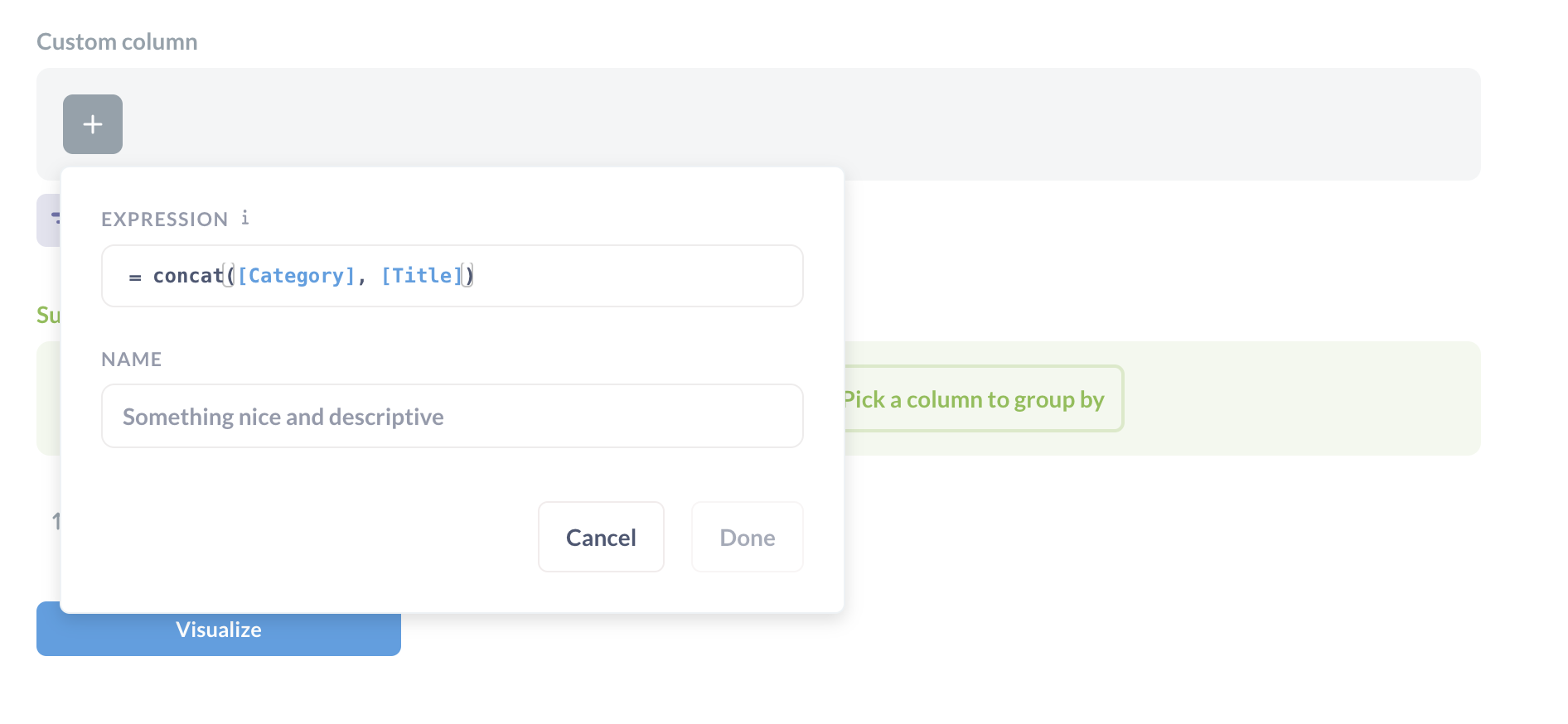The height and width of the screenshot is (724, 1568).
Task: Cancel the custom column dialog
Action: [x=601, y=537]
